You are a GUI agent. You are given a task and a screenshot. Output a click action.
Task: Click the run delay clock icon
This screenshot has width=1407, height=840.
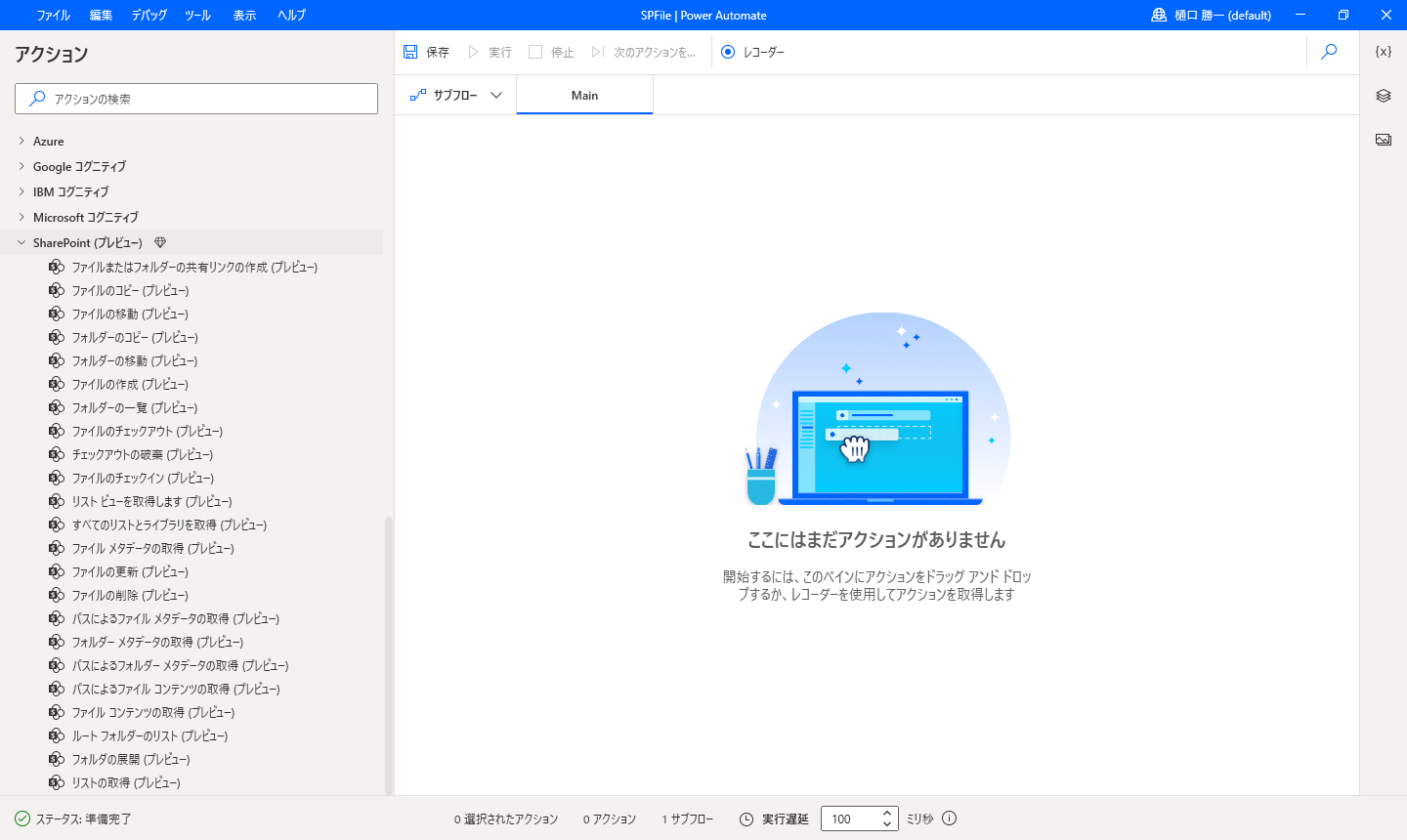pos(746,819)
